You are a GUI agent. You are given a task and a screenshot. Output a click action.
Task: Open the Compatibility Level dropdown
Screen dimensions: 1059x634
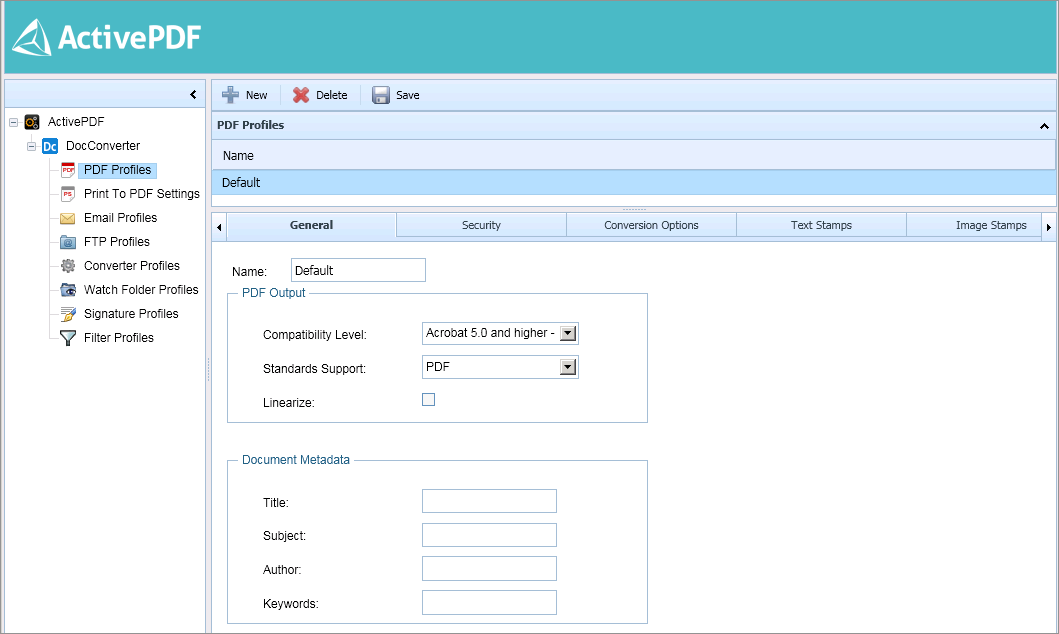568,333
